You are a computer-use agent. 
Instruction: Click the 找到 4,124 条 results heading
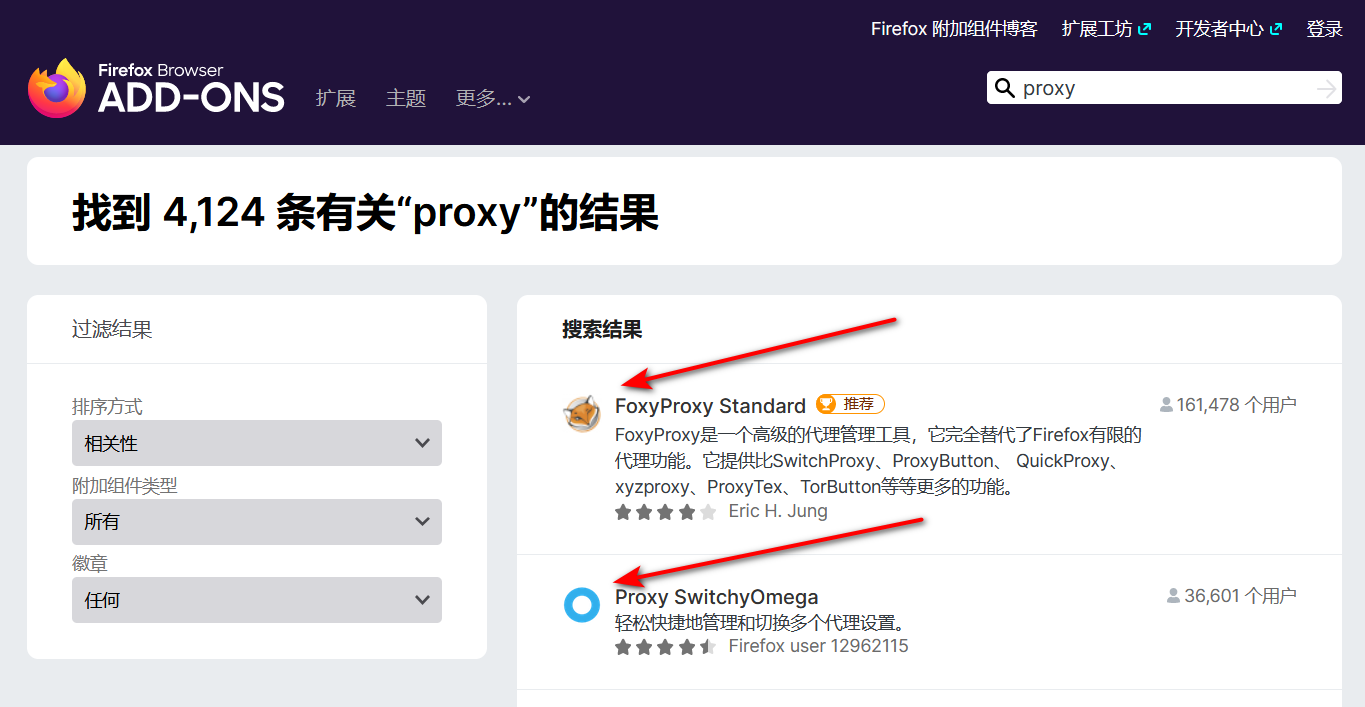point(365,213)
